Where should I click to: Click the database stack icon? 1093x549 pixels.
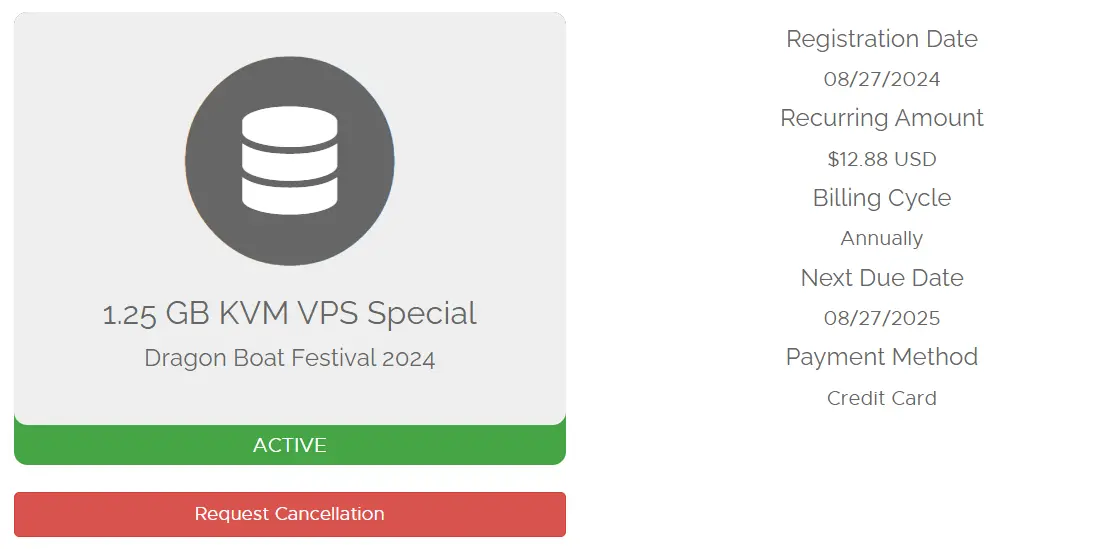click(289, 161)
